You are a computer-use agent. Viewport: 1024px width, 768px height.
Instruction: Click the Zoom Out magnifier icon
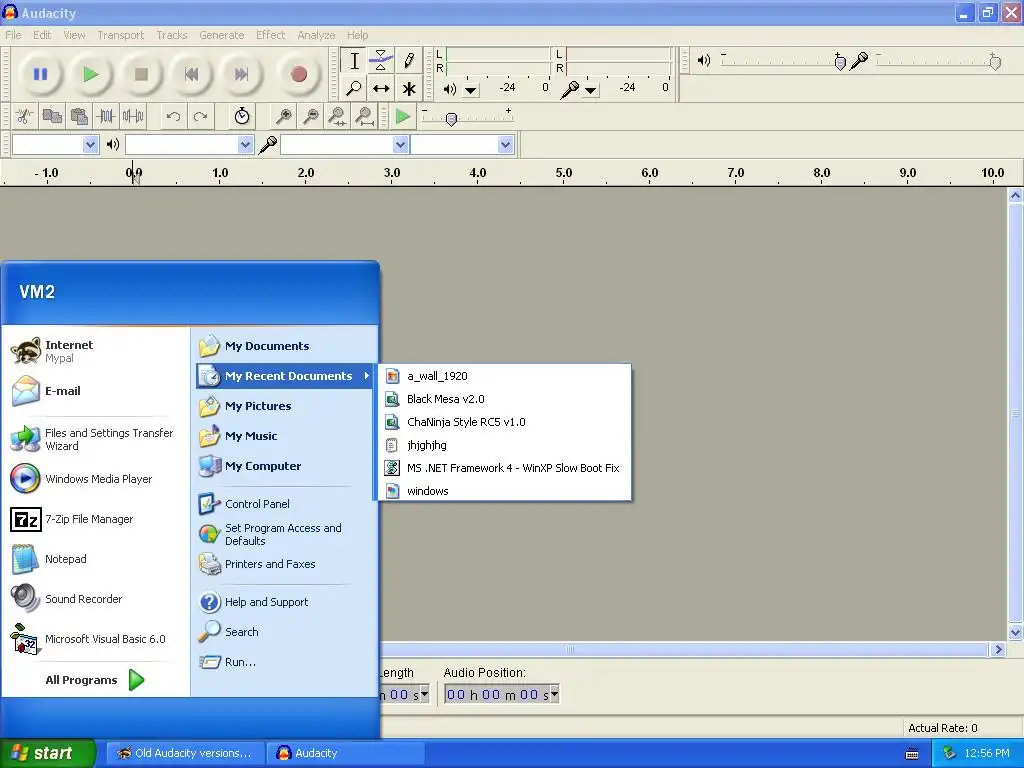[311, 117]
